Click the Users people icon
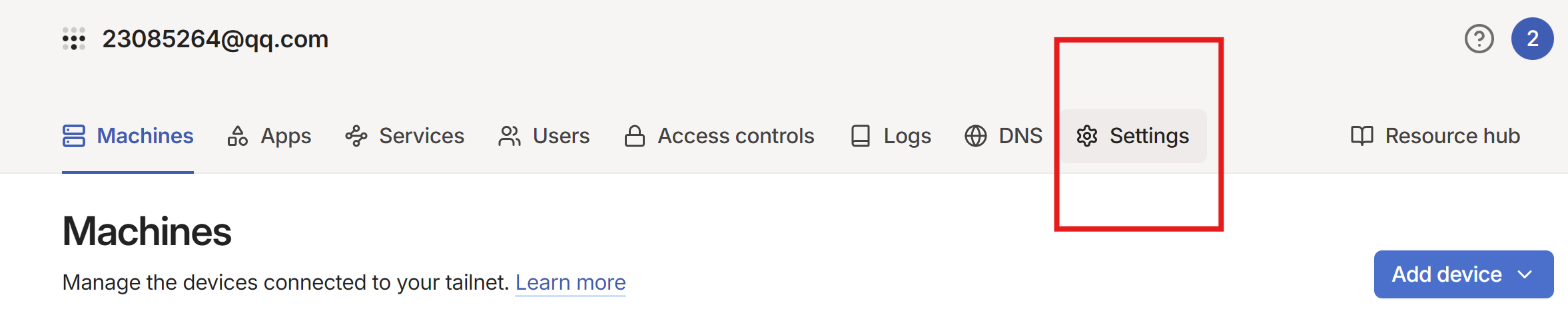Screen dimensions: 1568x321 (510, 136)
